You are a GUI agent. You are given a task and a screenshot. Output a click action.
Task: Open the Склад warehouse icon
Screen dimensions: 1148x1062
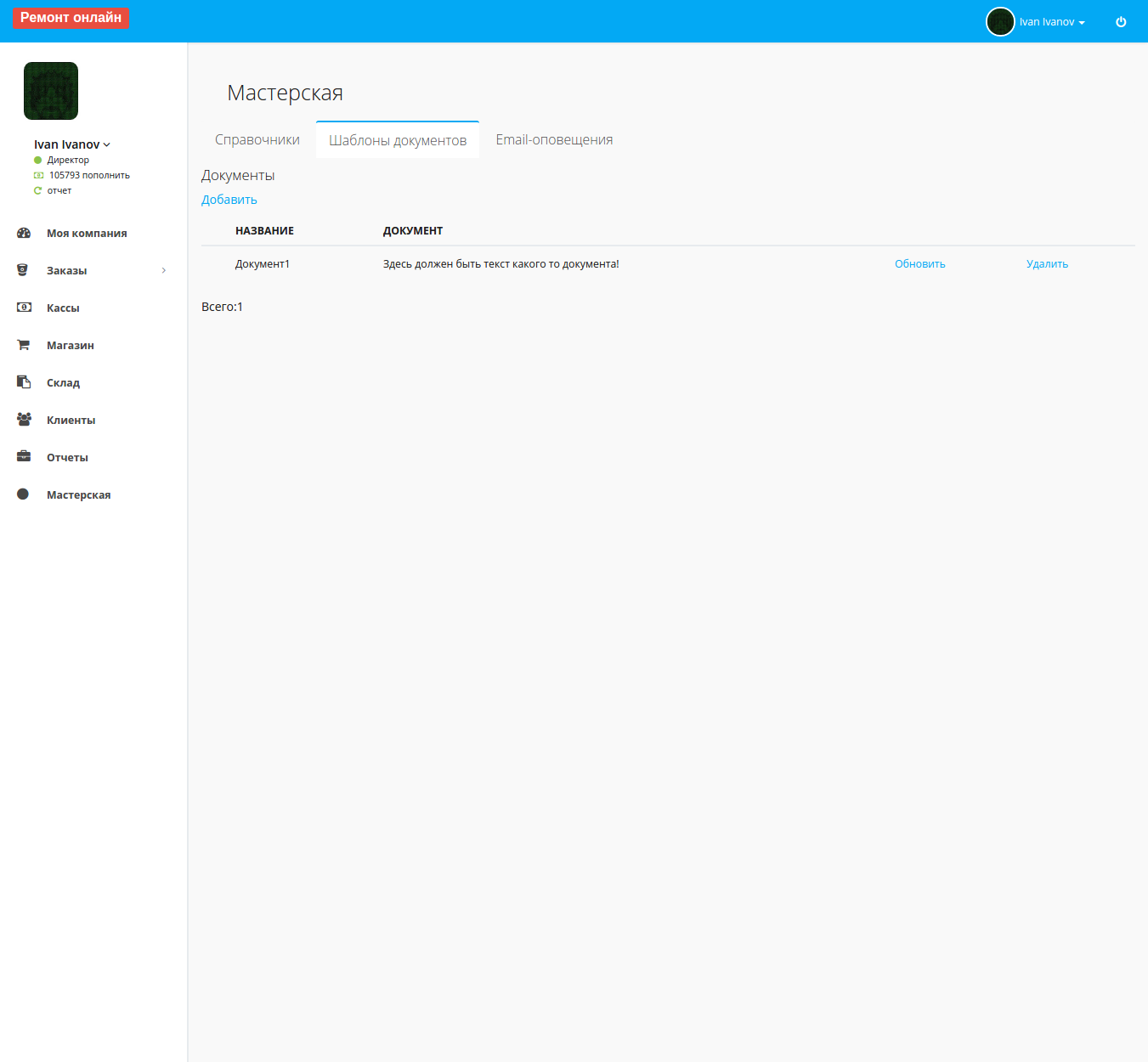24,382
